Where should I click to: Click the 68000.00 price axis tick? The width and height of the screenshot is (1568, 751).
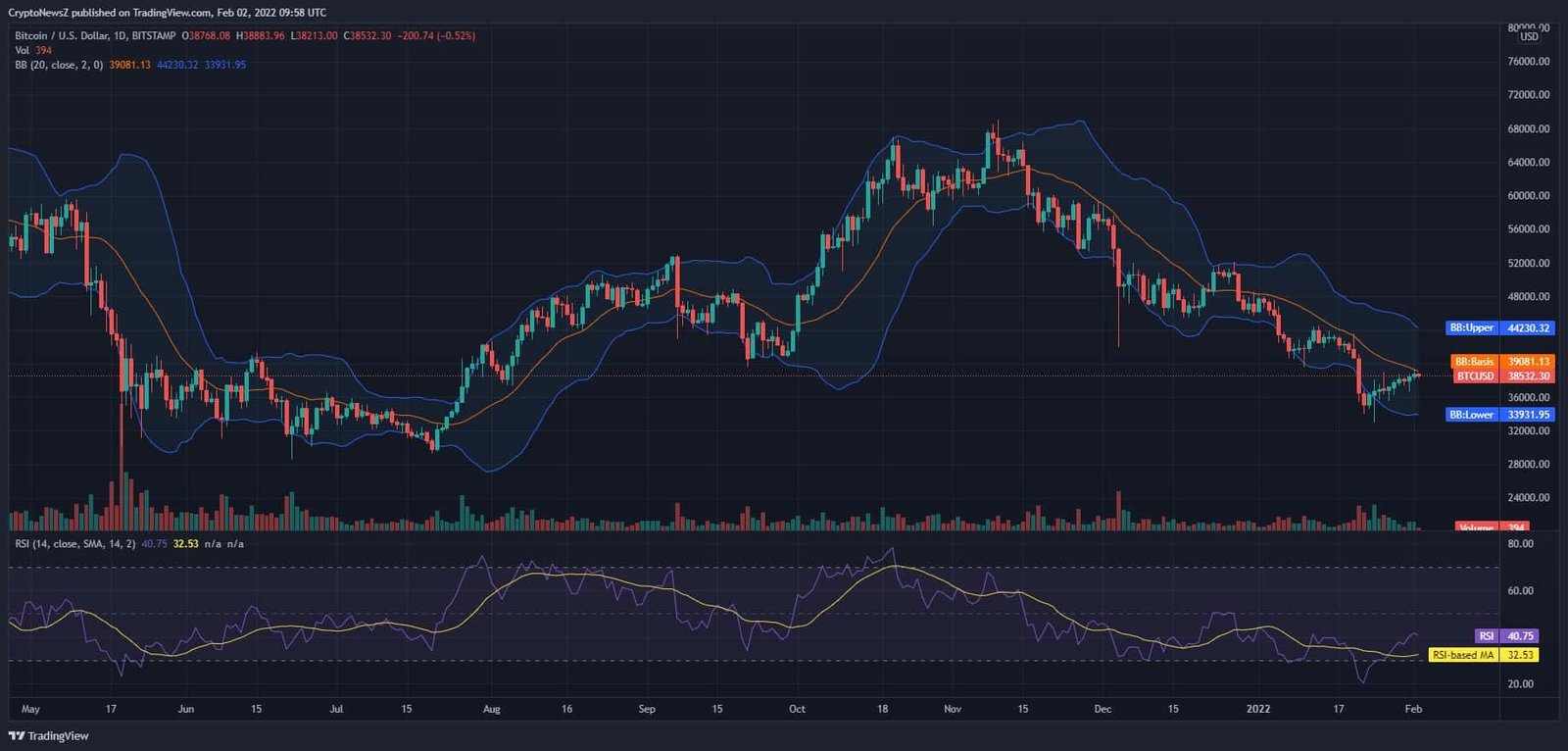point(1529,128)
